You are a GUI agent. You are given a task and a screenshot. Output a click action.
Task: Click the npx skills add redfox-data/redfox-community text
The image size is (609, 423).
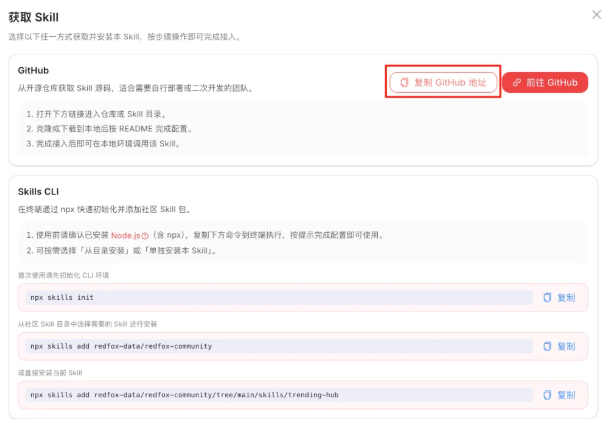tap(121, 346)
